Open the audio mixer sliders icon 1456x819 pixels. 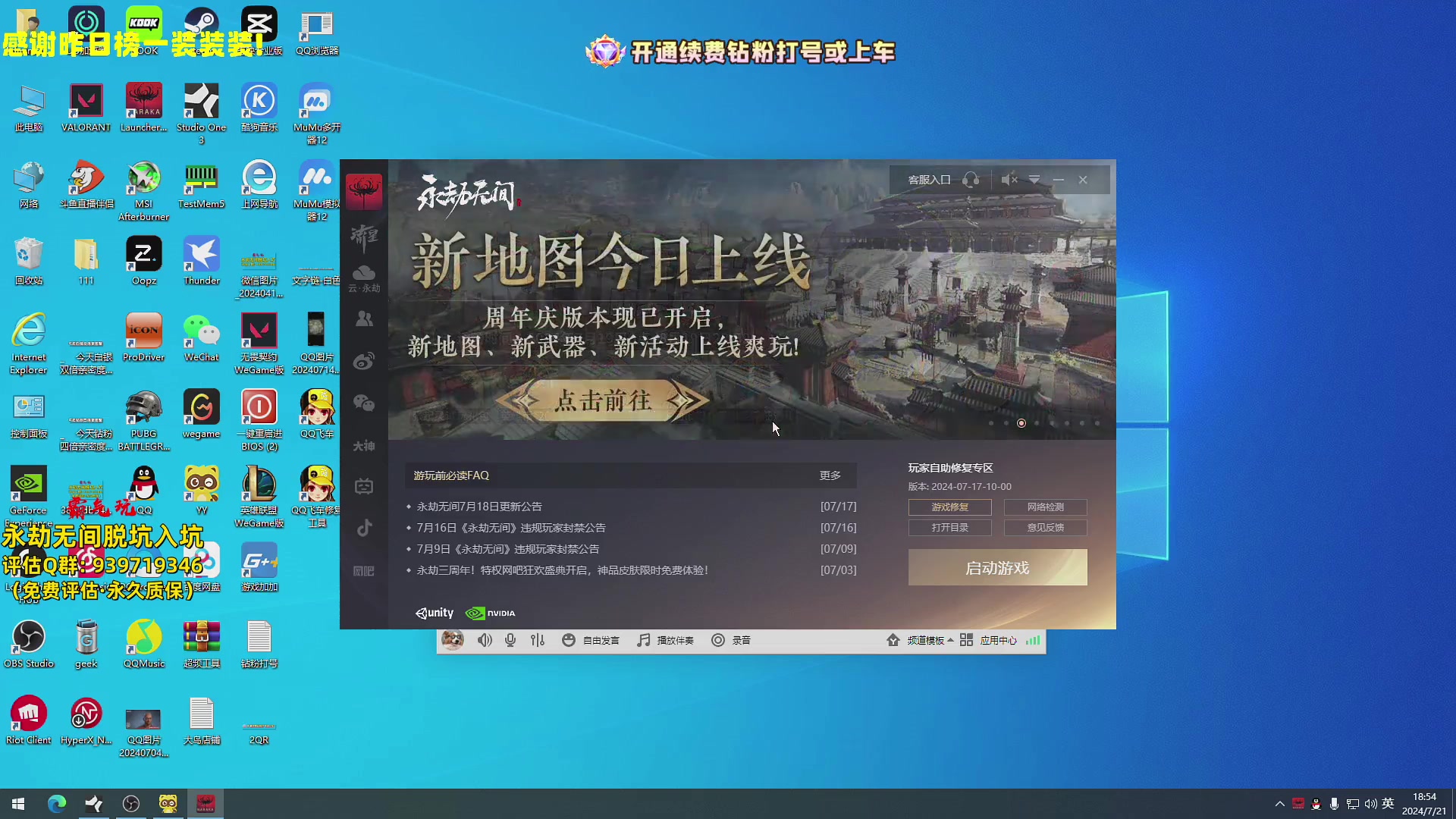pos(538,640)
